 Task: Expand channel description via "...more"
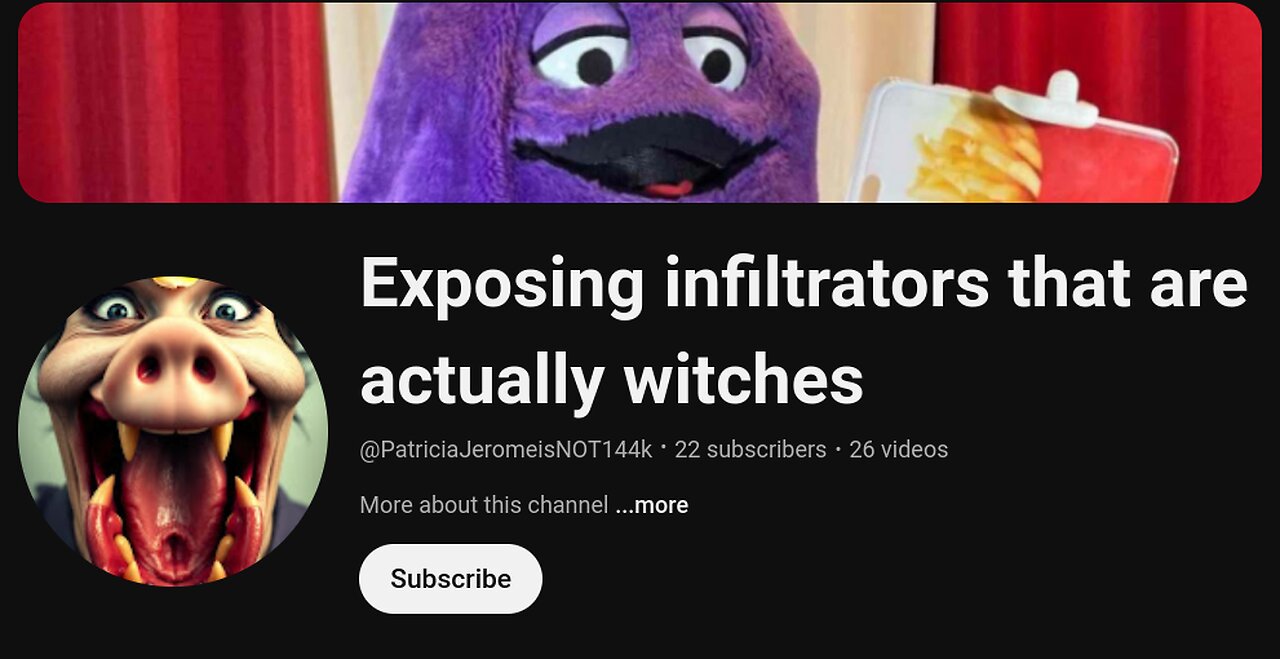click(651, 505)
